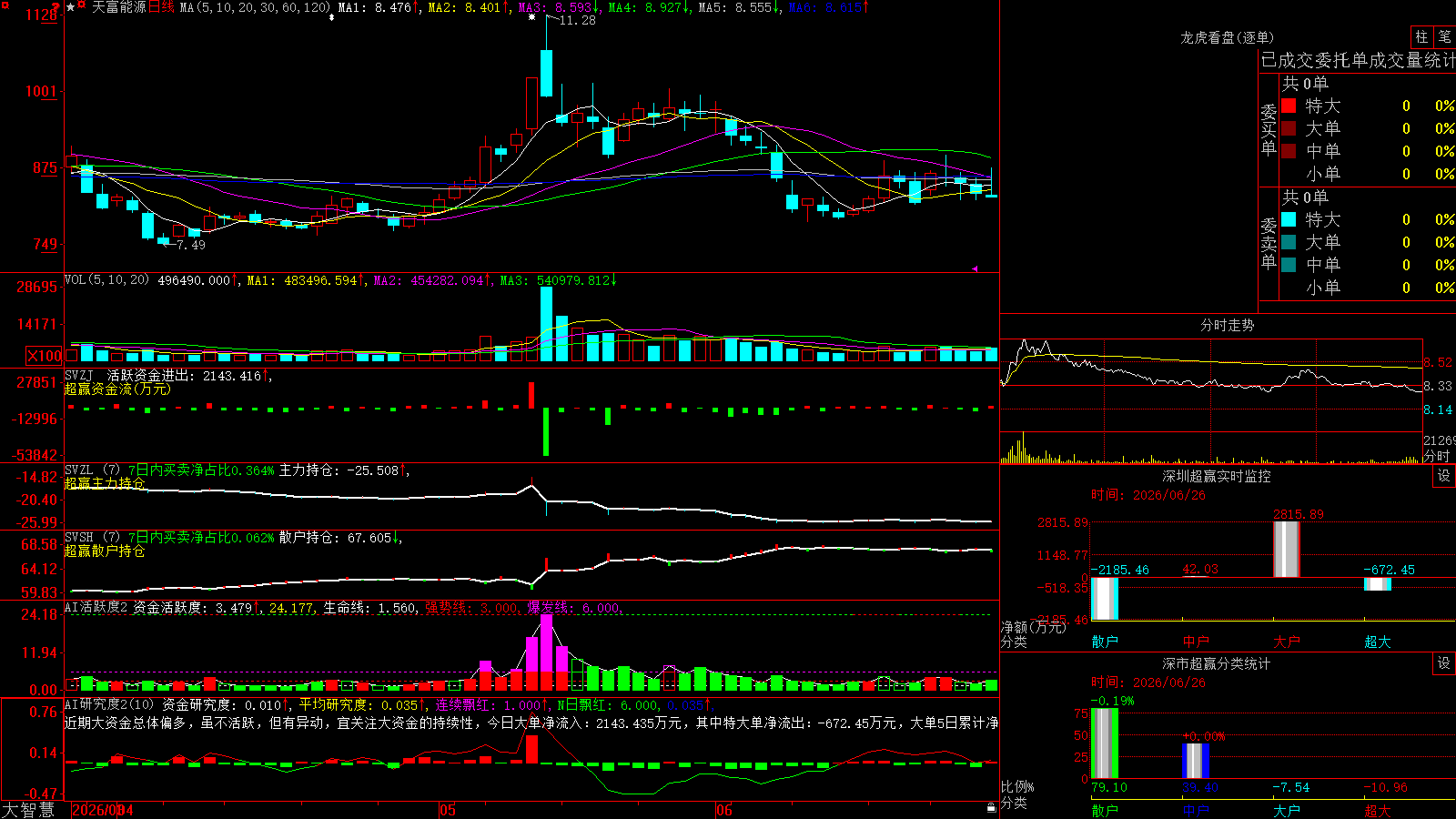The width and height of the screenshot is (1456, 819).
Task: Click the 11.28 high price label
Action: [x=577, y=20]
